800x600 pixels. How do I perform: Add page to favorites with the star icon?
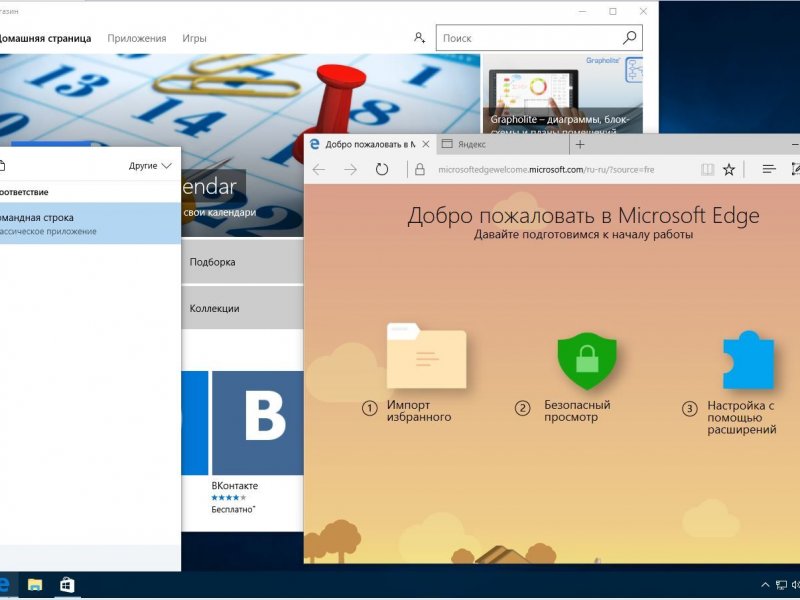tap(729, 169)
